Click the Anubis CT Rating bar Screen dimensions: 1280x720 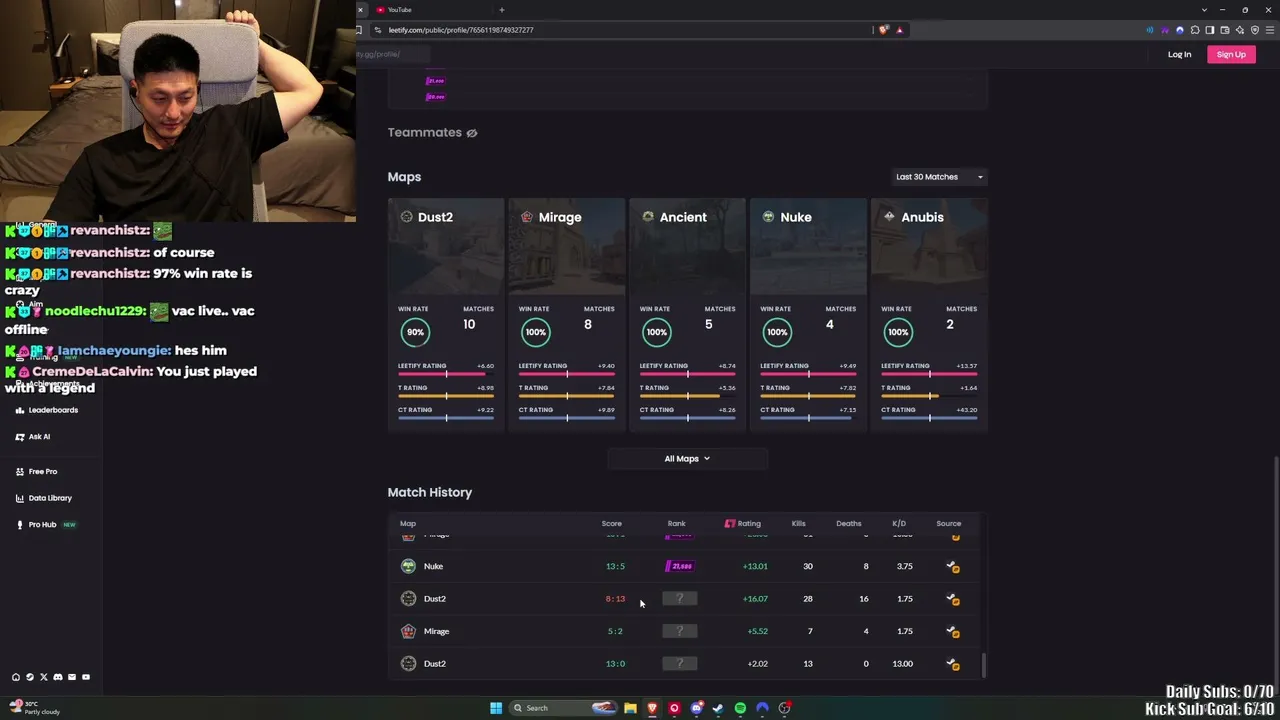pos(929,418)
